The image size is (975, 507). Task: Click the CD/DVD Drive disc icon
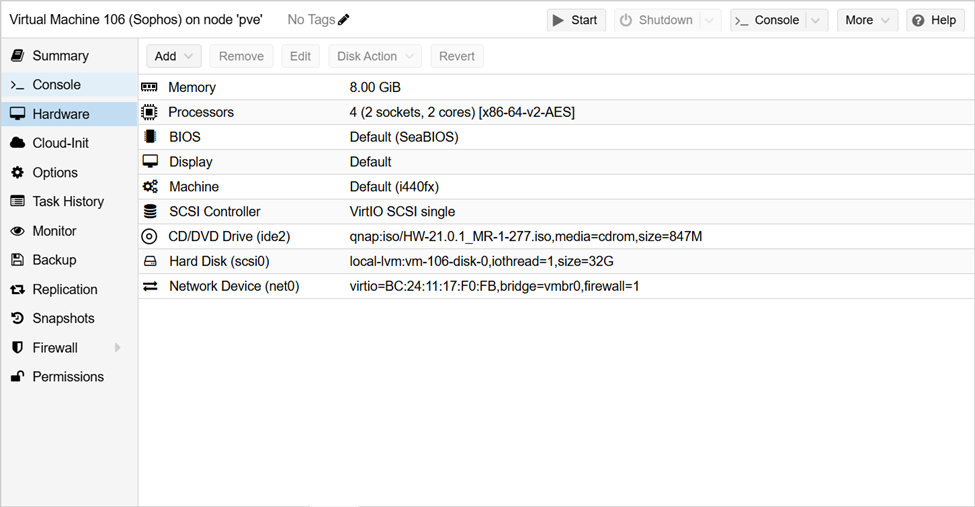tap(150, 237)
